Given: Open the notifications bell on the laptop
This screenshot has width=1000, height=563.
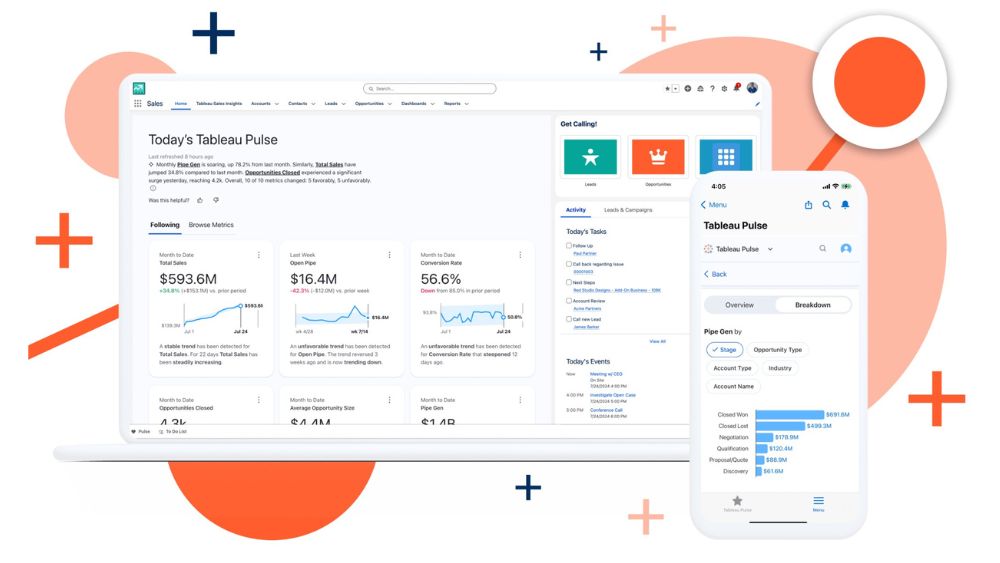Looking at the screenshot, I should tap(737, 87).
